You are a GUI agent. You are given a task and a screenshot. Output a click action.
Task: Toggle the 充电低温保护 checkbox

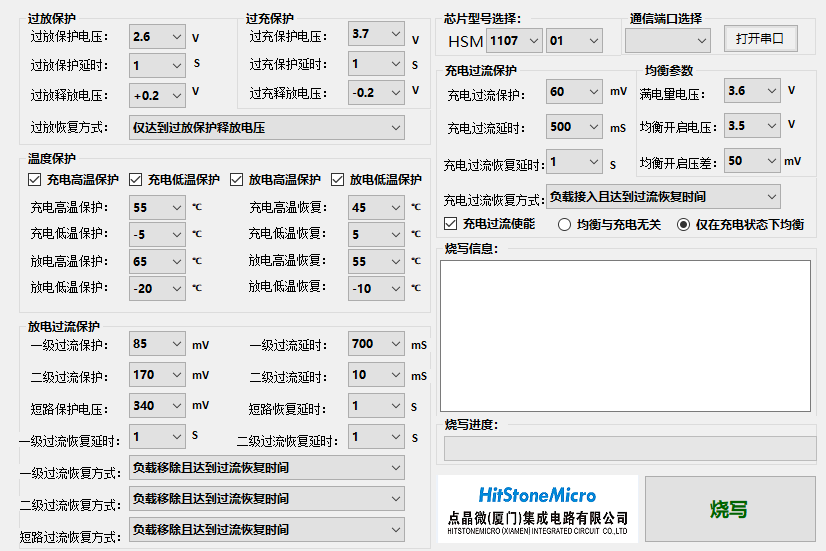point(136,180)
